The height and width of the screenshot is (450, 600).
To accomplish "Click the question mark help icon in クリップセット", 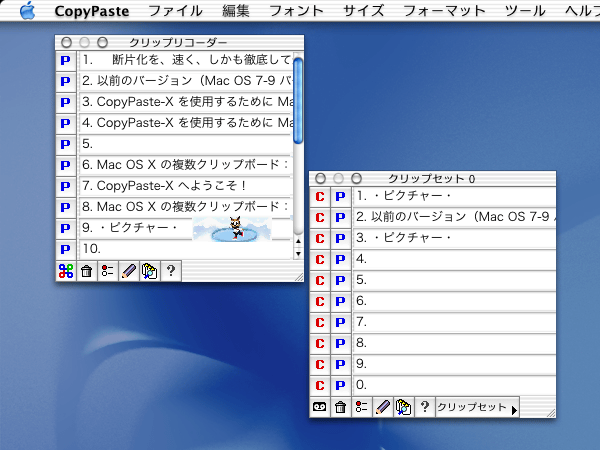I will pos(424,407).
